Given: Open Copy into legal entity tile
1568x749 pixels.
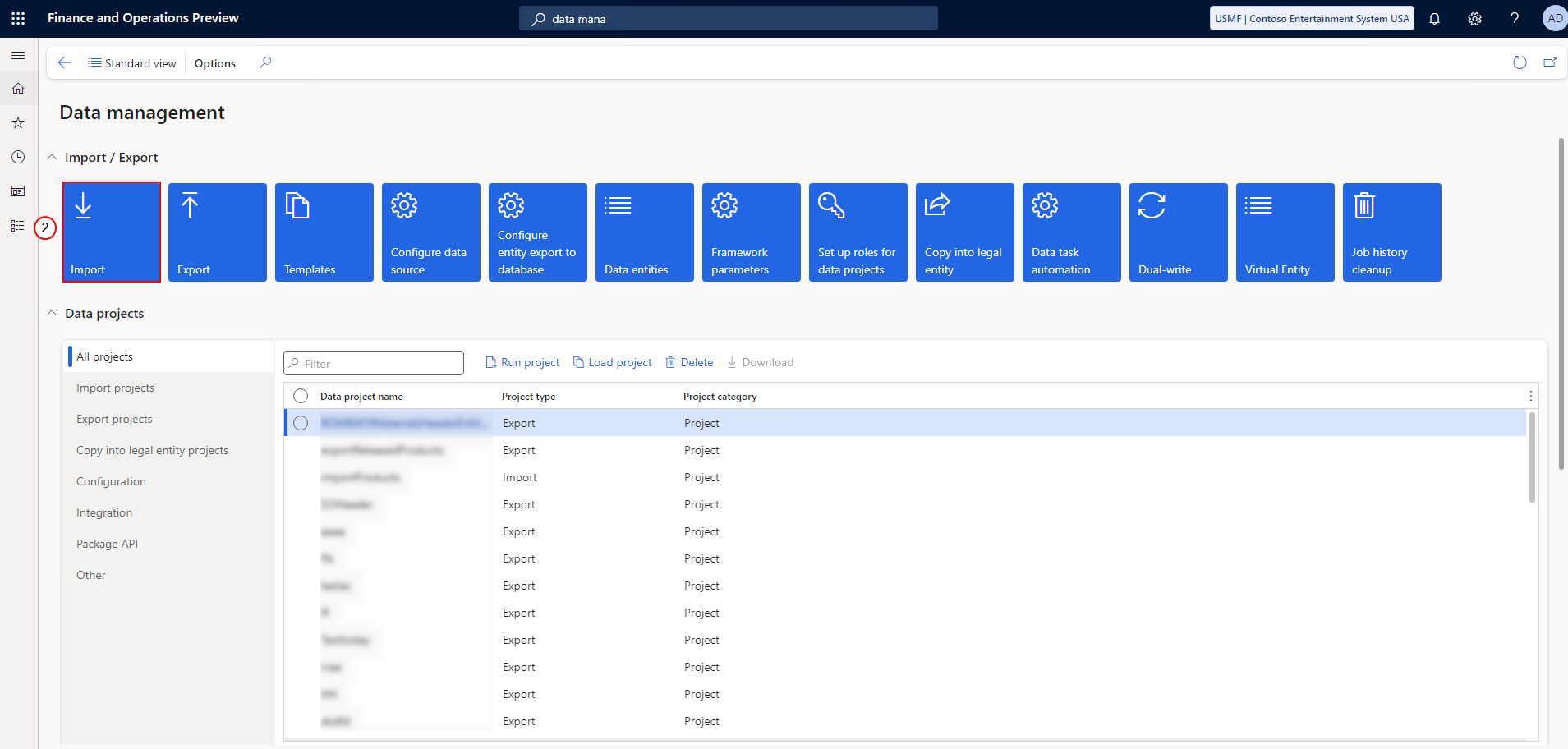Looking at the screenshot, I should pyautogui.click(x=965, y=232).
